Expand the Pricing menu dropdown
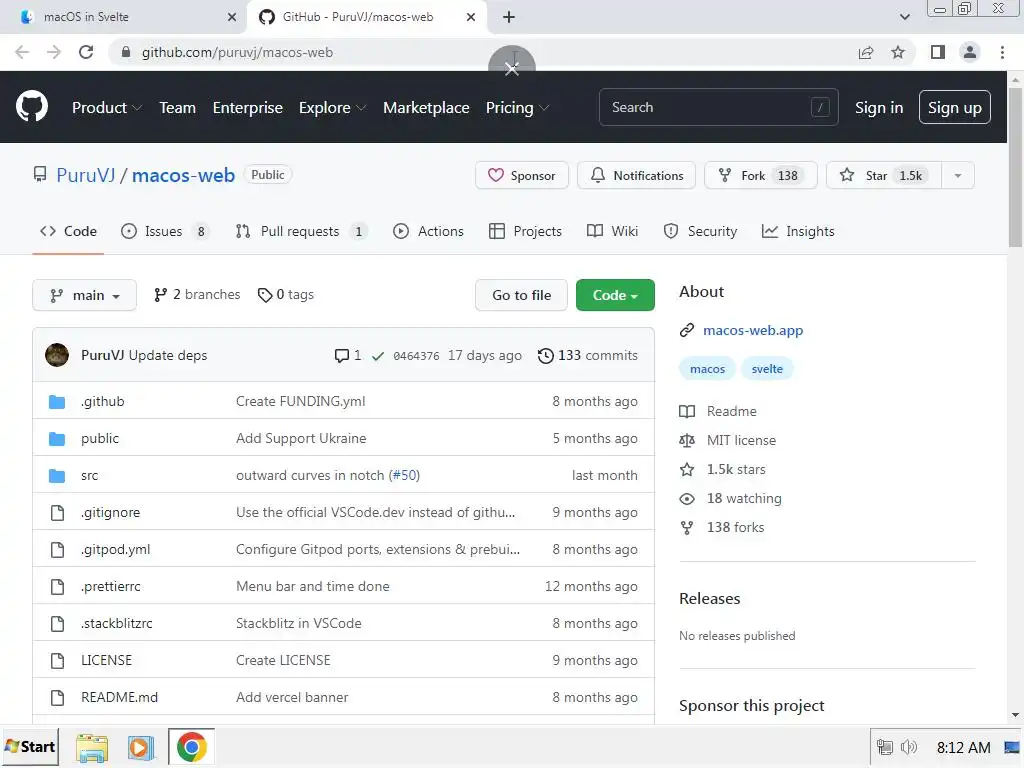This screenshot has width=1024, height=768. click(x=517, y=108)
